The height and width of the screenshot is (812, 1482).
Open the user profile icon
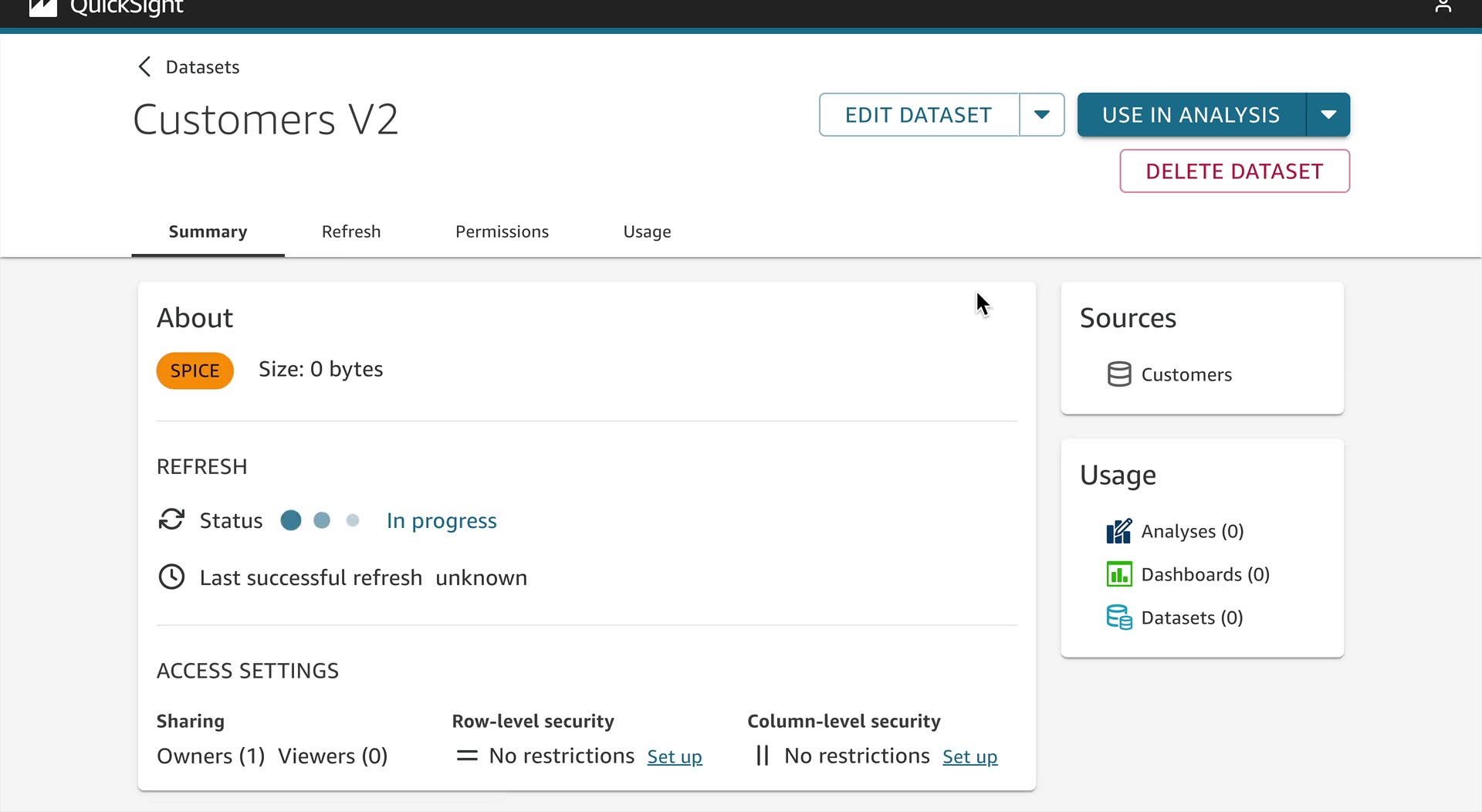coord(1443,7)
